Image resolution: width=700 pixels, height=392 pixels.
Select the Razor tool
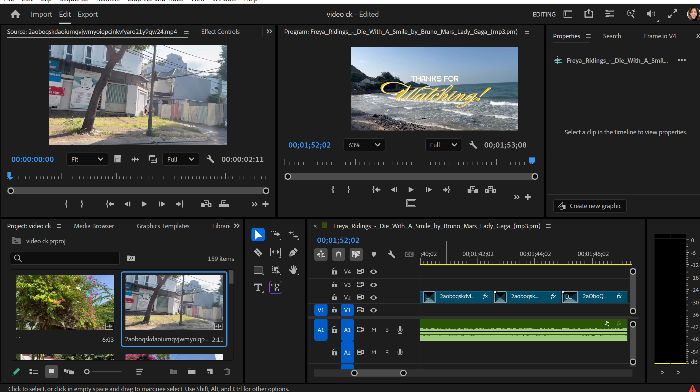258,252
